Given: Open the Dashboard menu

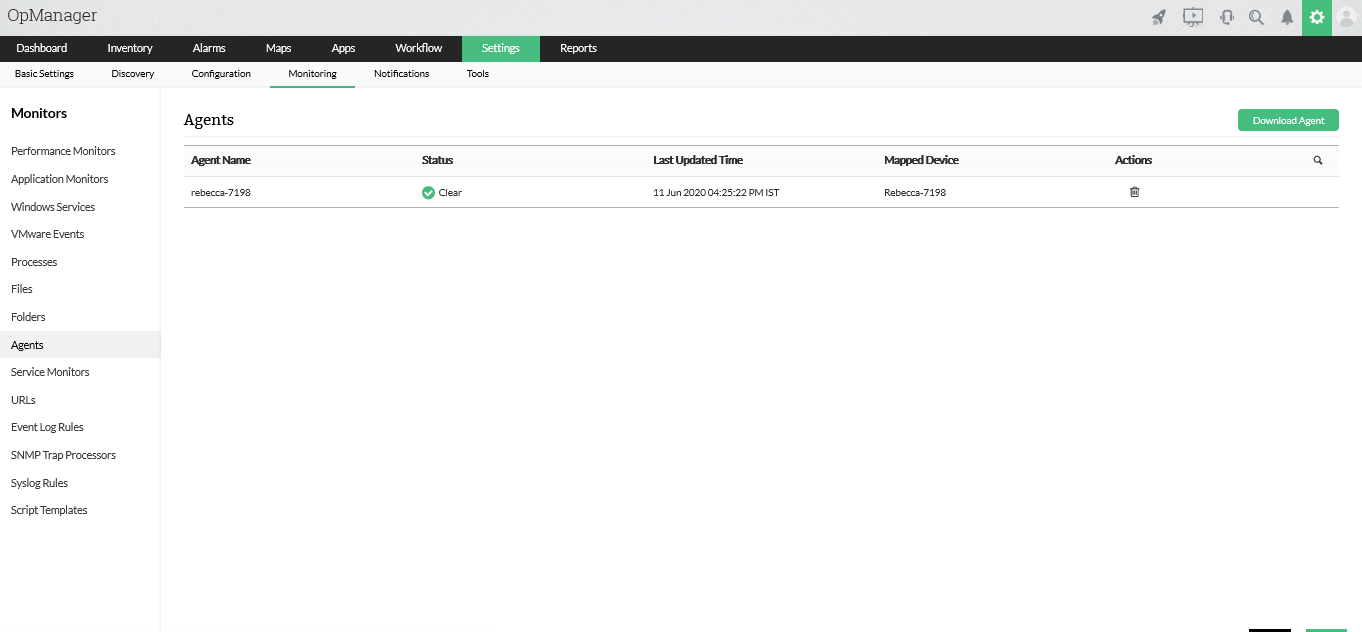Looking at the screenshot, I should (x=42, y=48).
